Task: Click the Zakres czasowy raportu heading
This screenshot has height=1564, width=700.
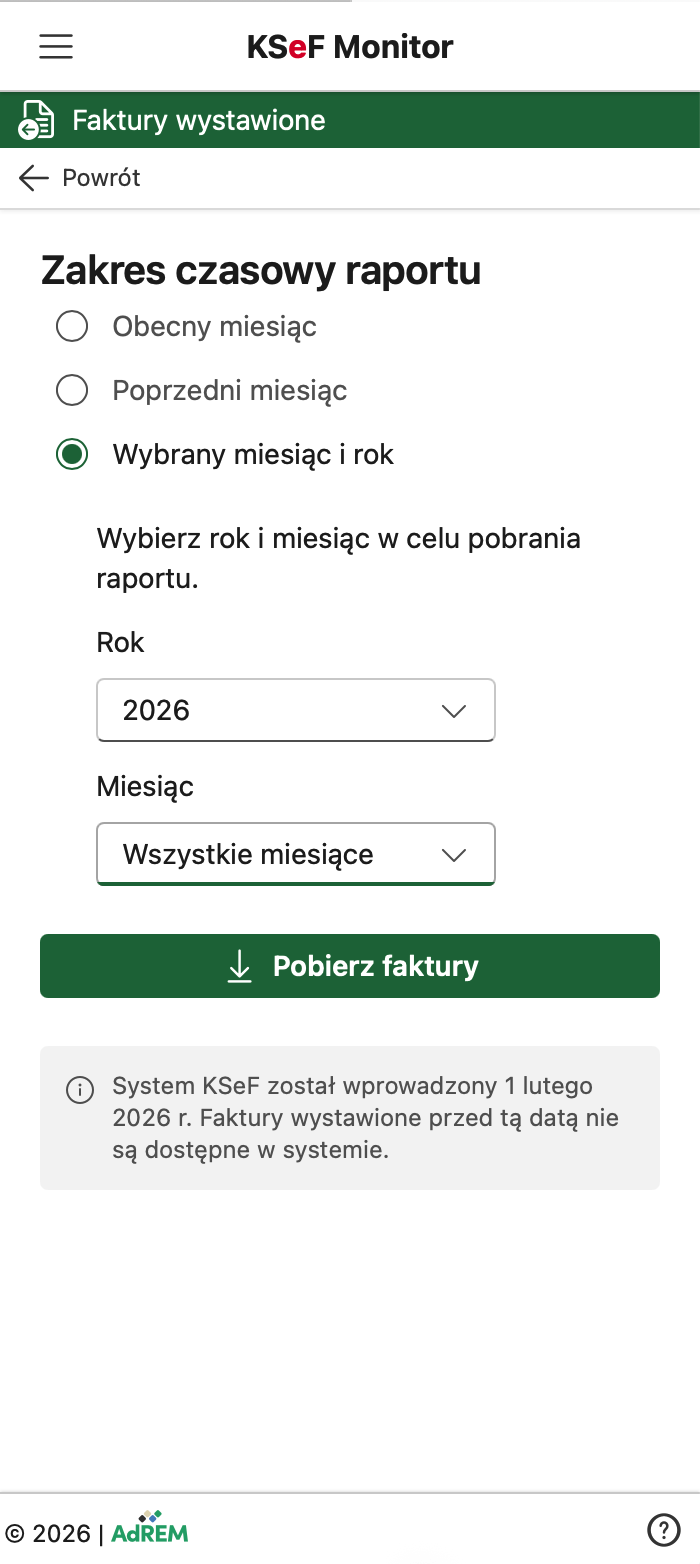Action: 260,270
